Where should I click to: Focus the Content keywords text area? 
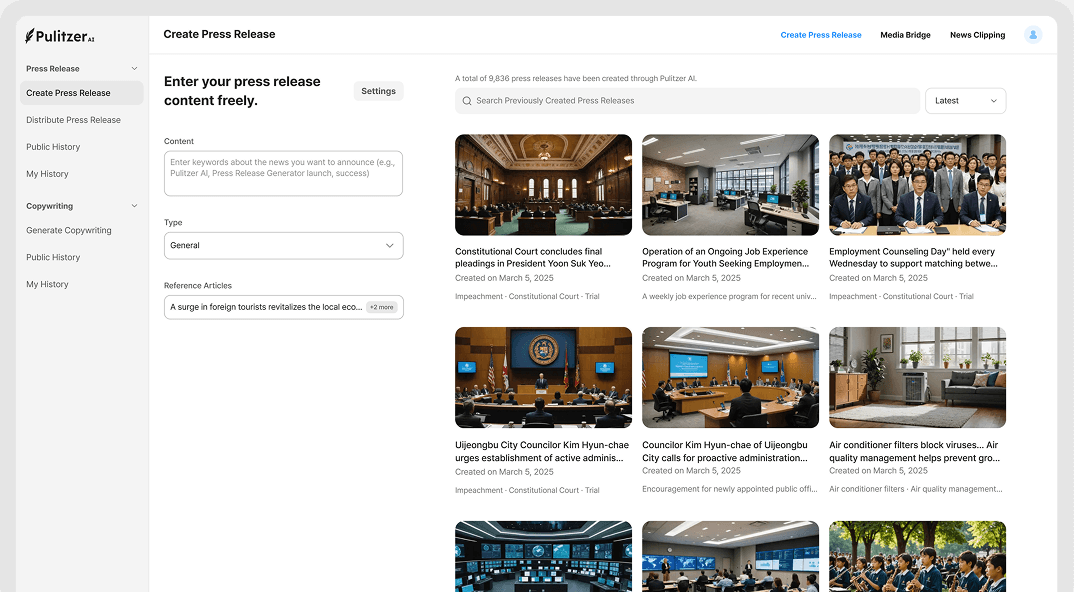tap(284, 173)
